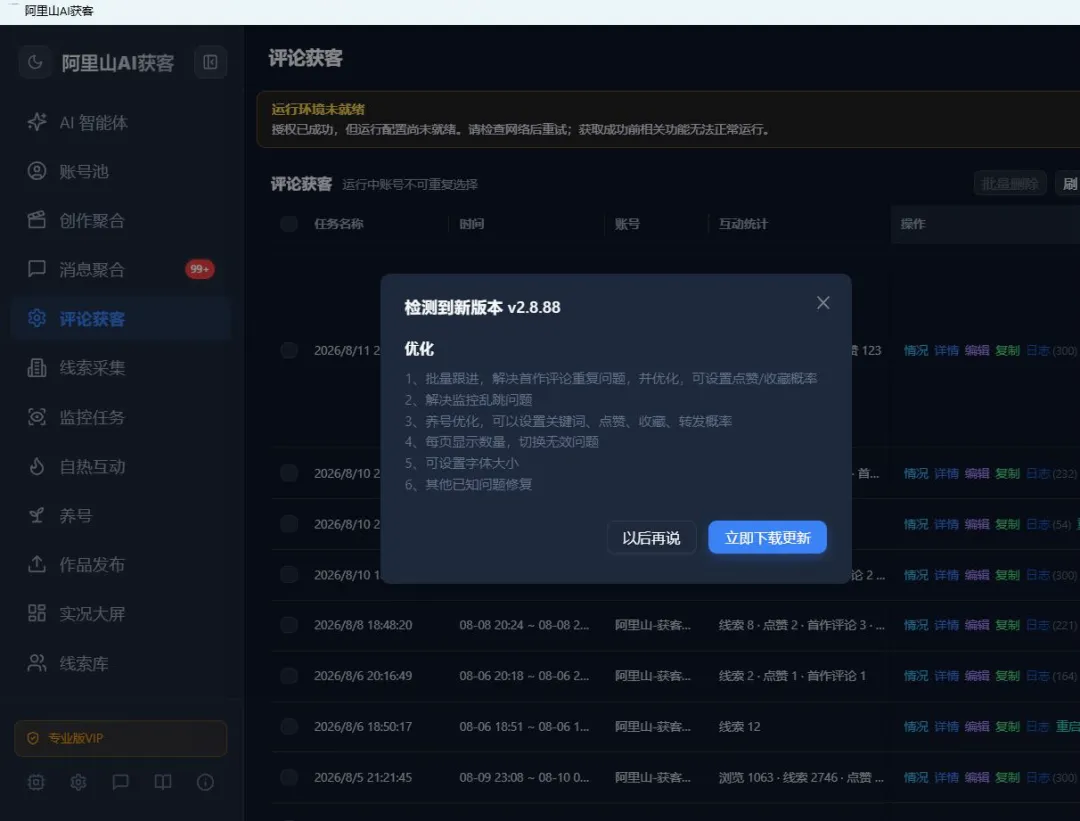This screenshot has width=1080, height=821.
Task: Click 以后再说 to postpone update
Action: [x=652, y=538]
